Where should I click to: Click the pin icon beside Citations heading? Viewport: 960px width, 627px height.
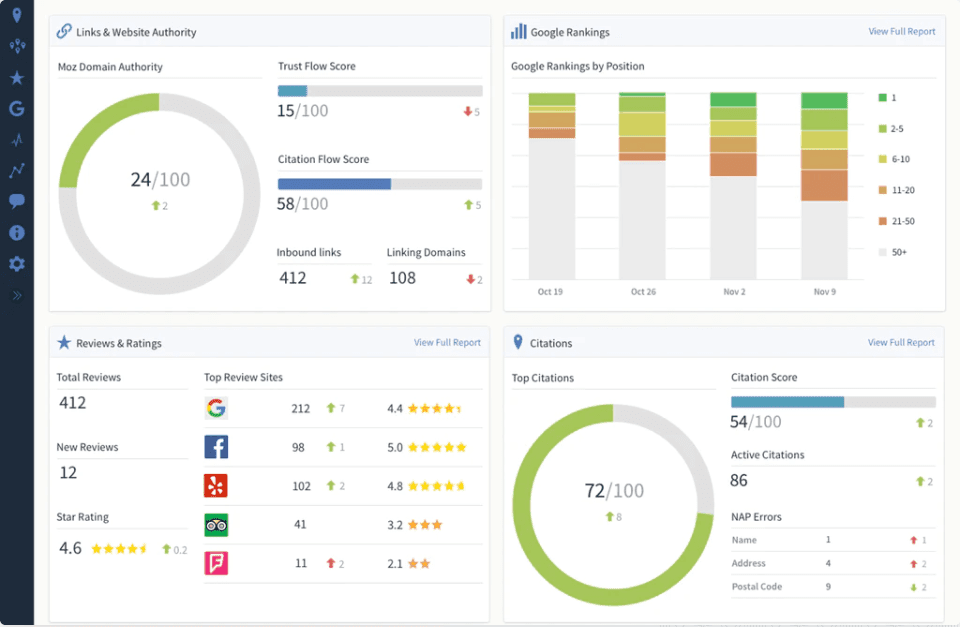518,342
